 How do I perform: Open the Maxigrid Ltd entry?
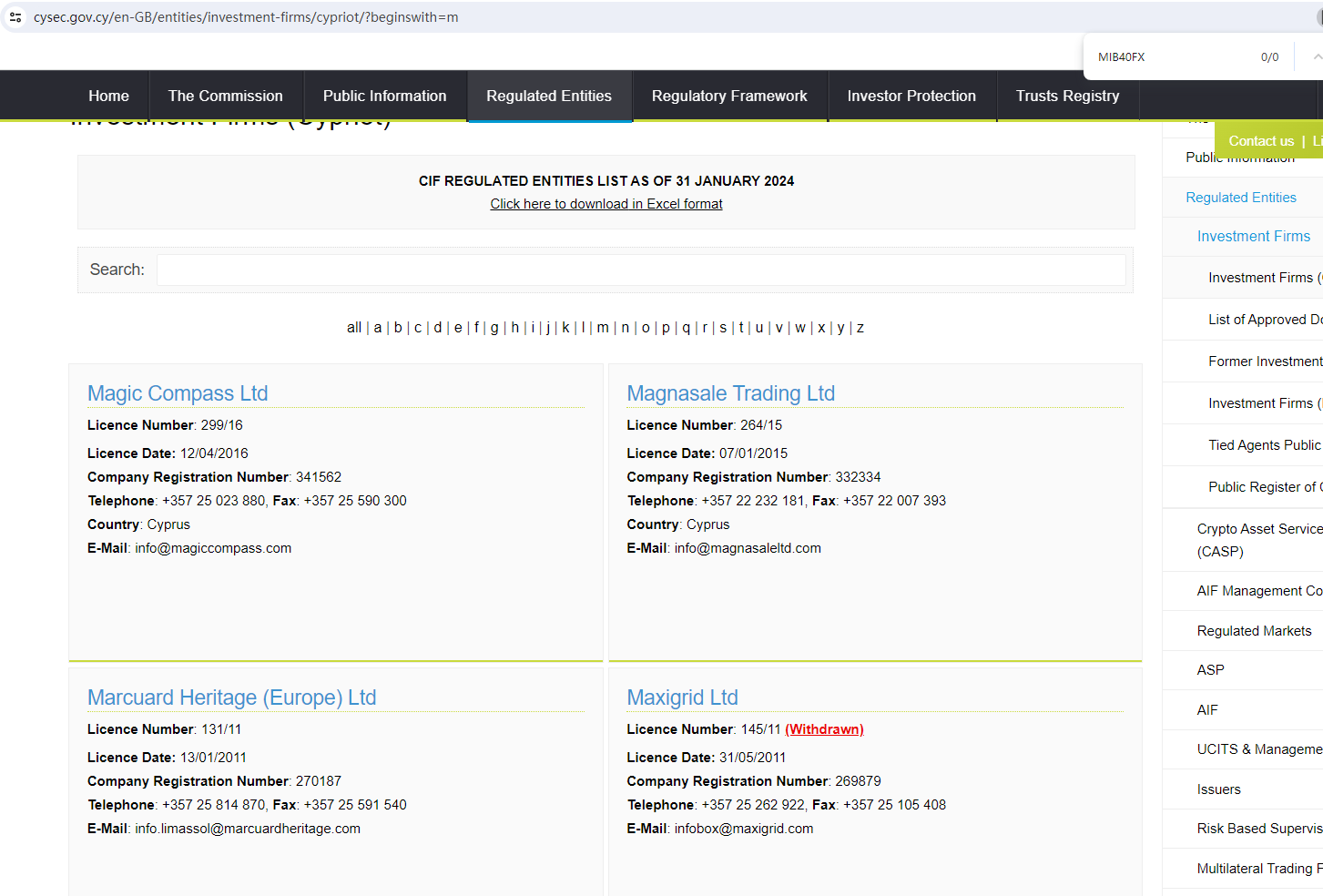click(x=682, y=697)
